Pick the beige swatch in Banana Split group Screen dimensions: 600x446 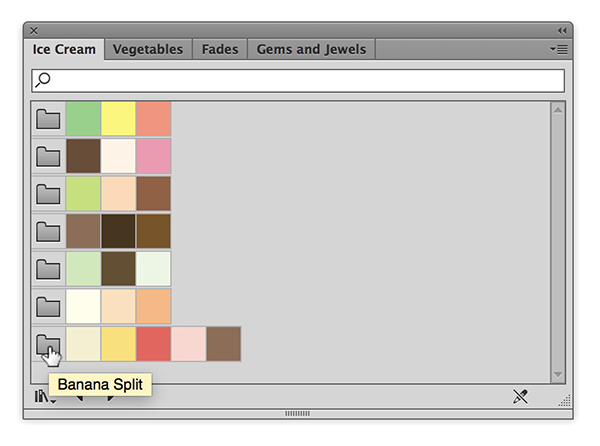pyautogui.click(x=83, y=344)
